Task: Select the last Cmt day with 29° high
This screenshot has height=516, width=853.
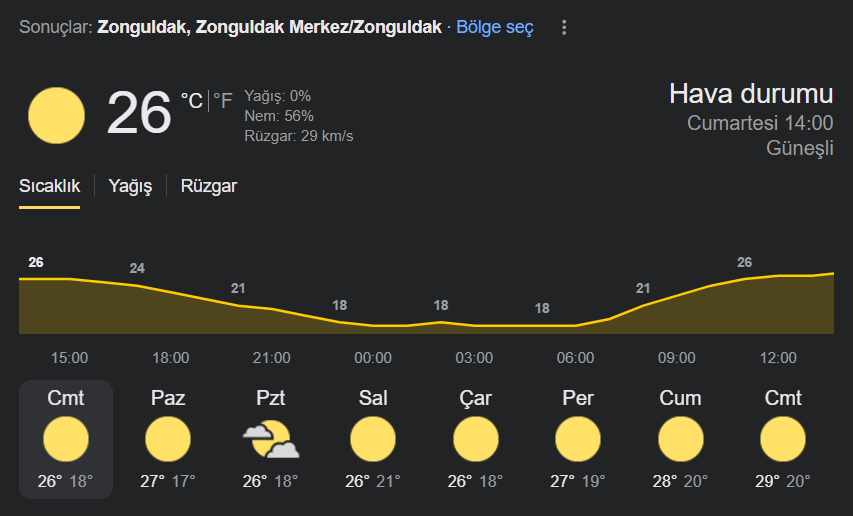Action: point(783,439)
